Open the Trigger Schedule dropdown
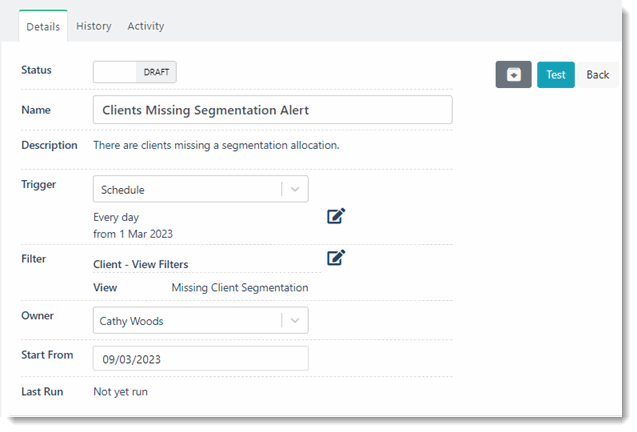This screenshot has height=432, width=637. (200, 189)
